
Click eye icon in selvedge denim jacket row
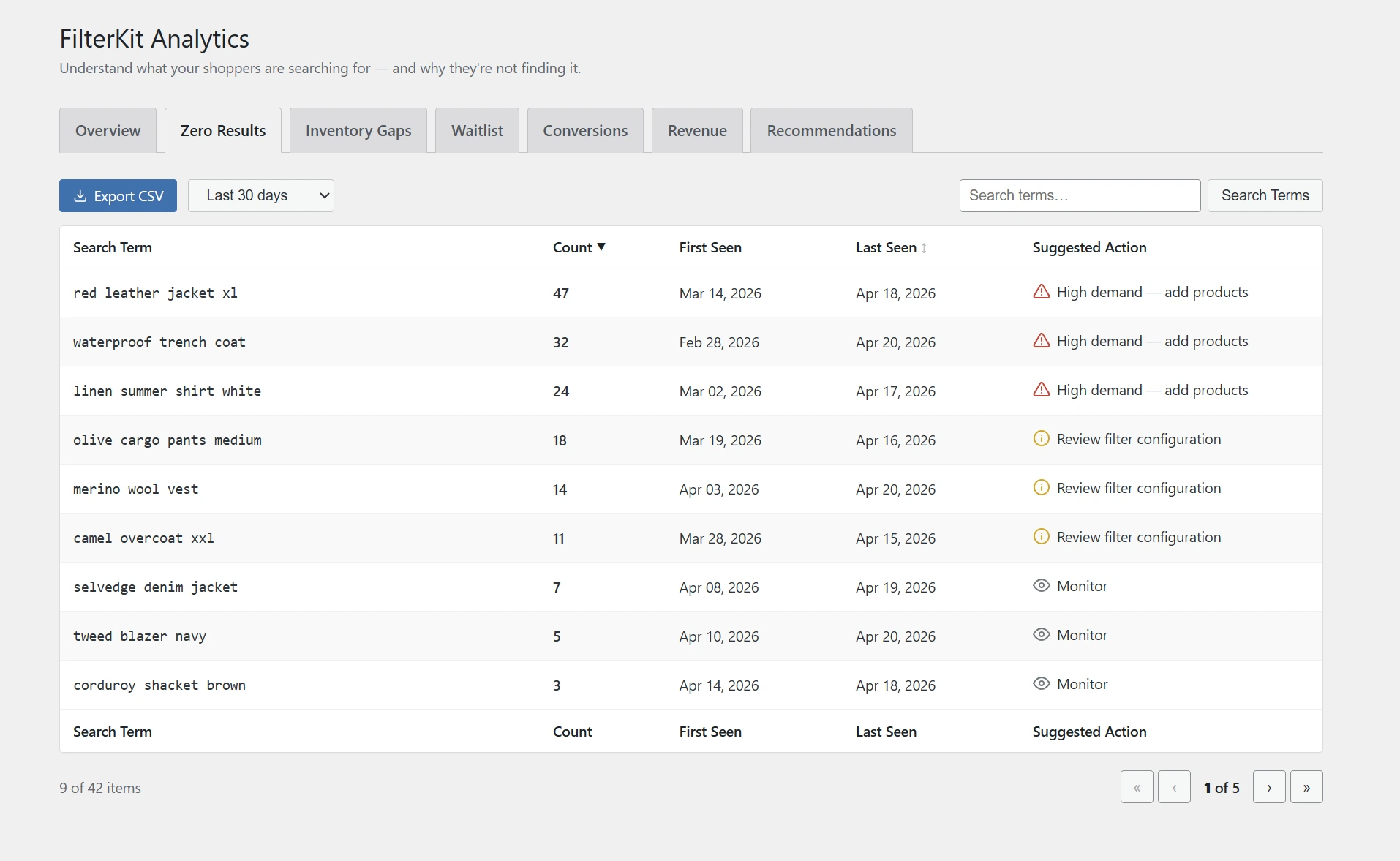[x=1041, y=586]
